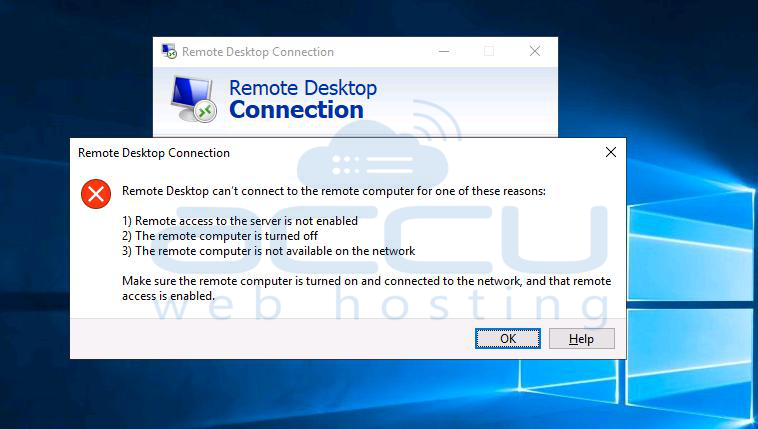This screenshot has height=429, width=758.
Task: Click the 'Remote Desktop can't connect' message line
Action: coord(334,191)
